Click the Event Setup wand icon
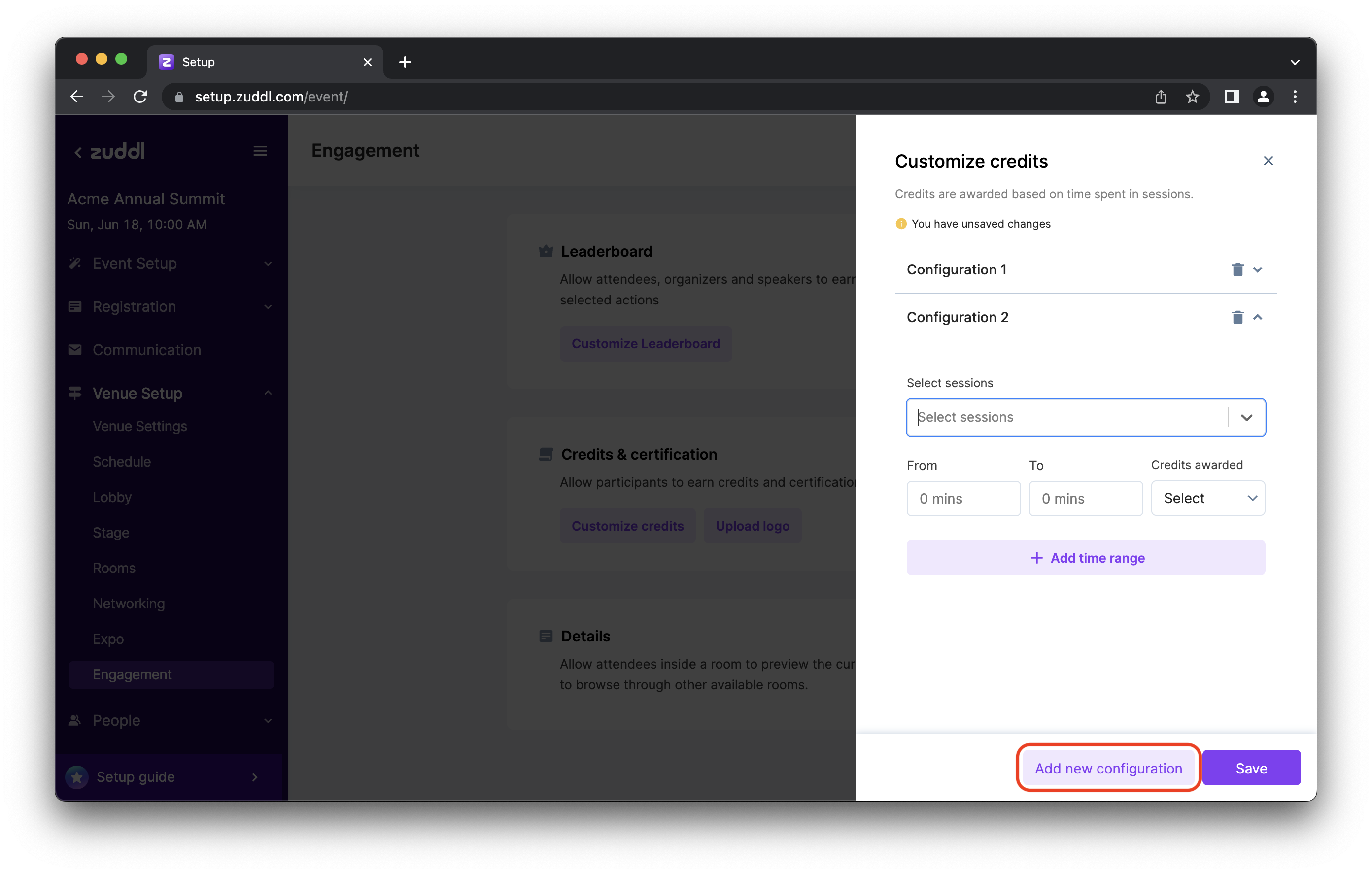 74,263
